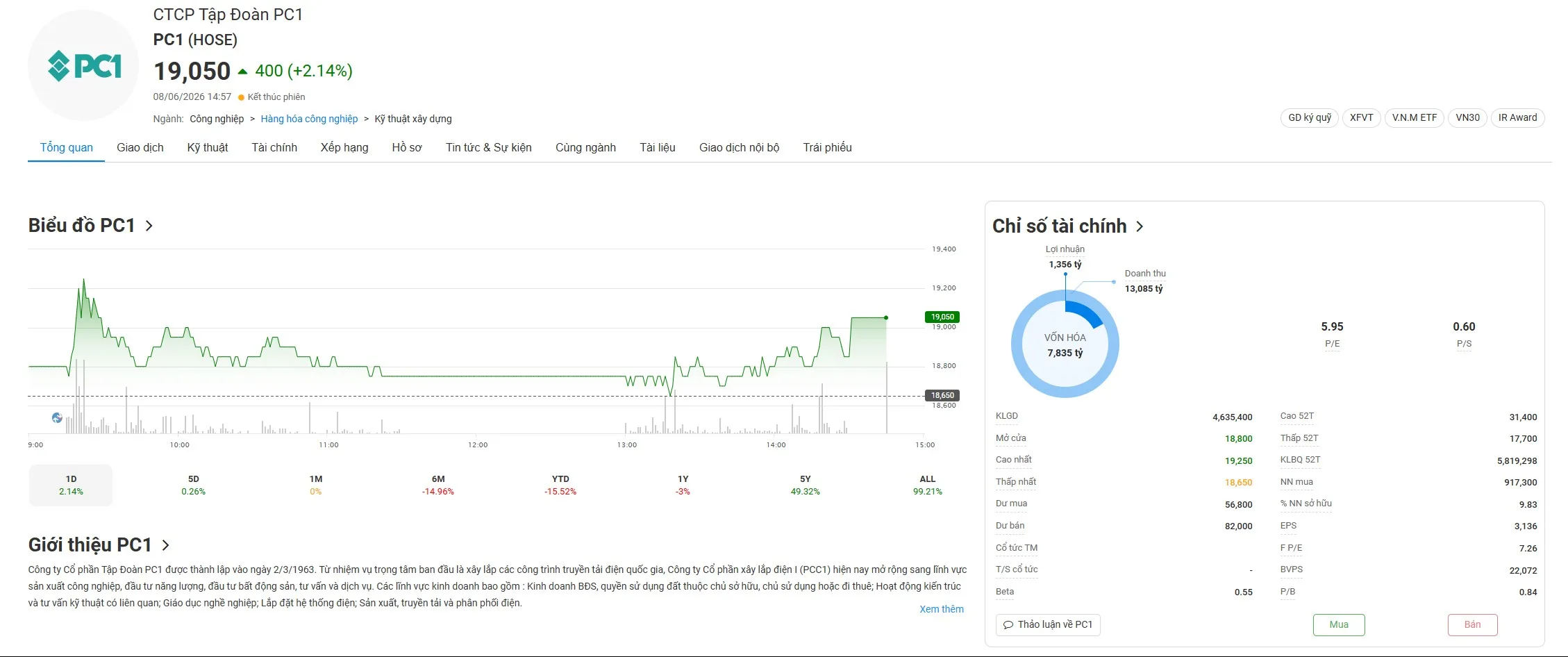Select the 1D chart range

pyautogui.click(x=71, y=485)
